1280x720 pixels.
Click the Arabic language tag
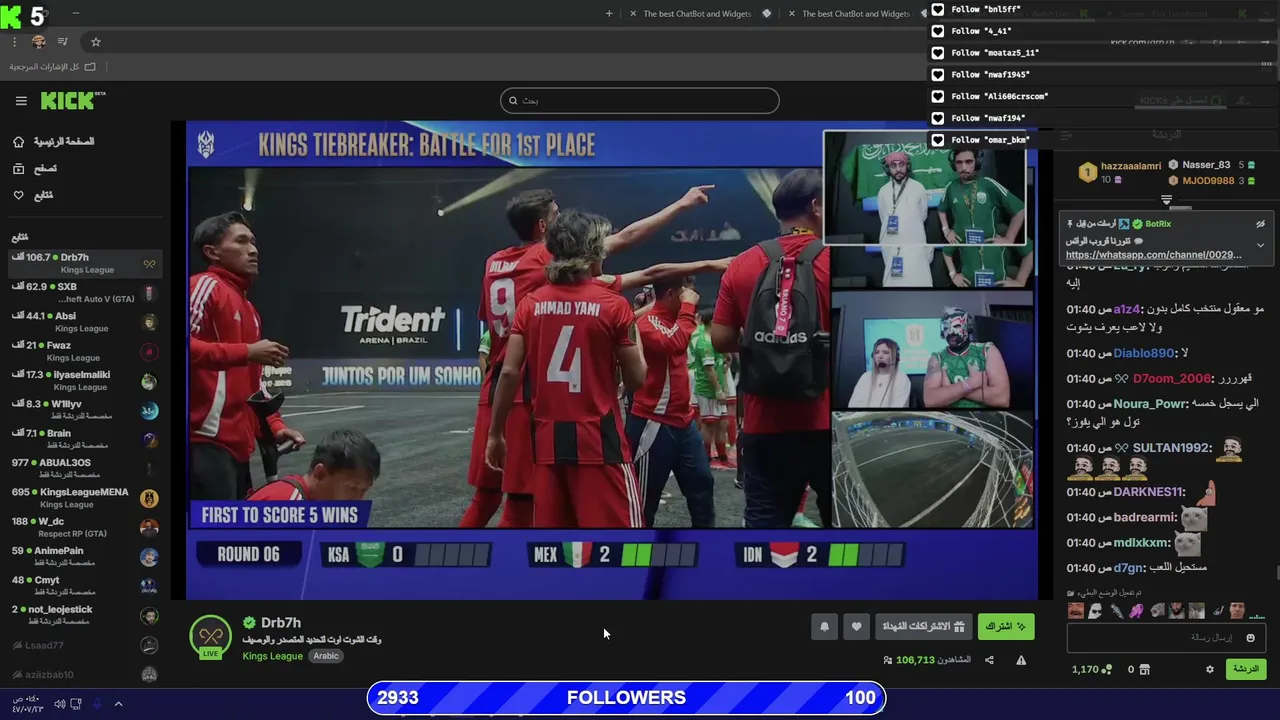pyautogui.click(x=326, y=656)
